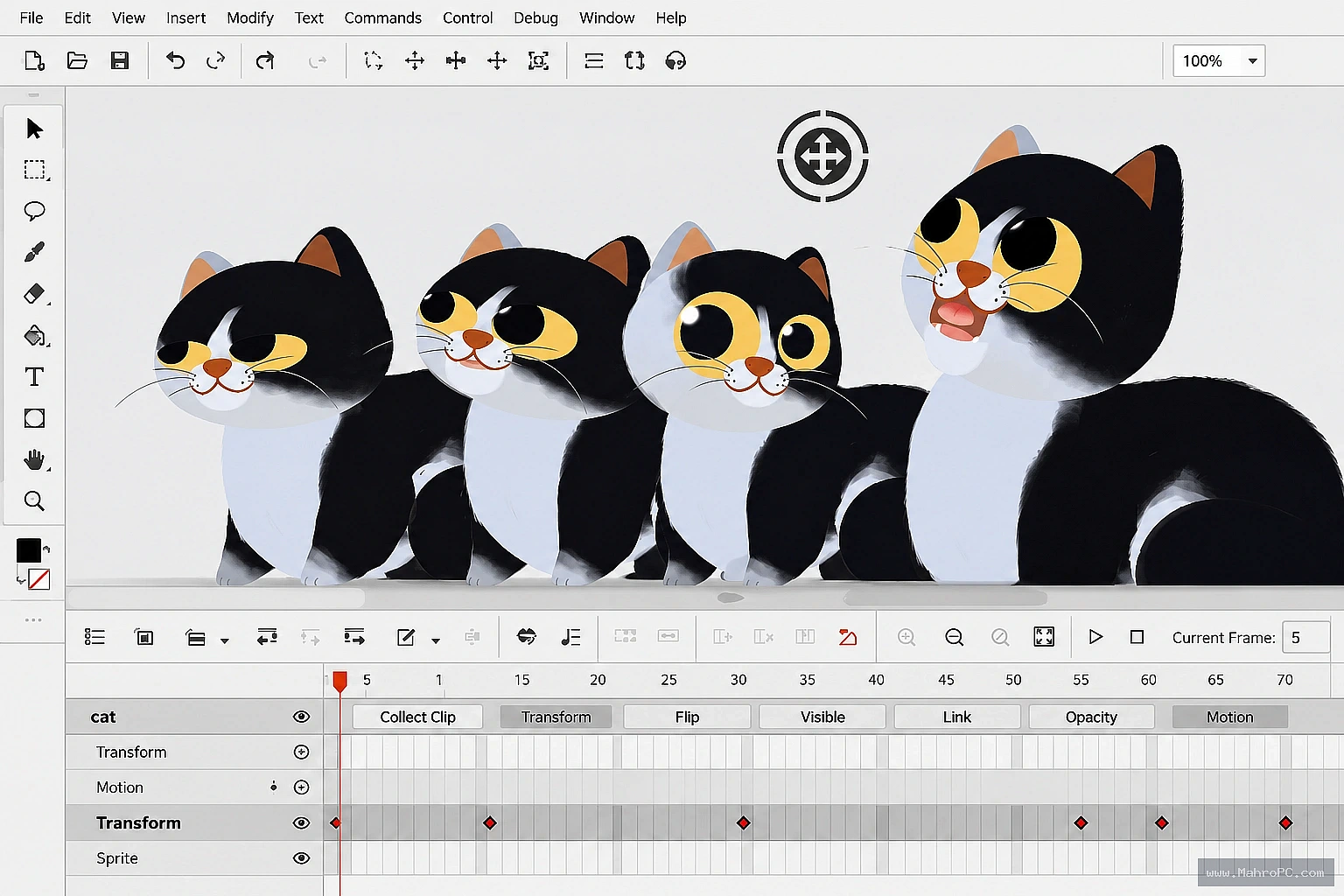The width and height of the screenshot is (1344, 896).
Task: Open the File menu
Action: pos(31,17)
